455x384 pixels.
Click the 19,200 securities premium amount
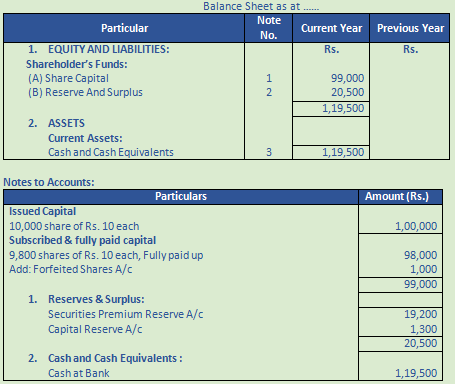tap(420, 314)
